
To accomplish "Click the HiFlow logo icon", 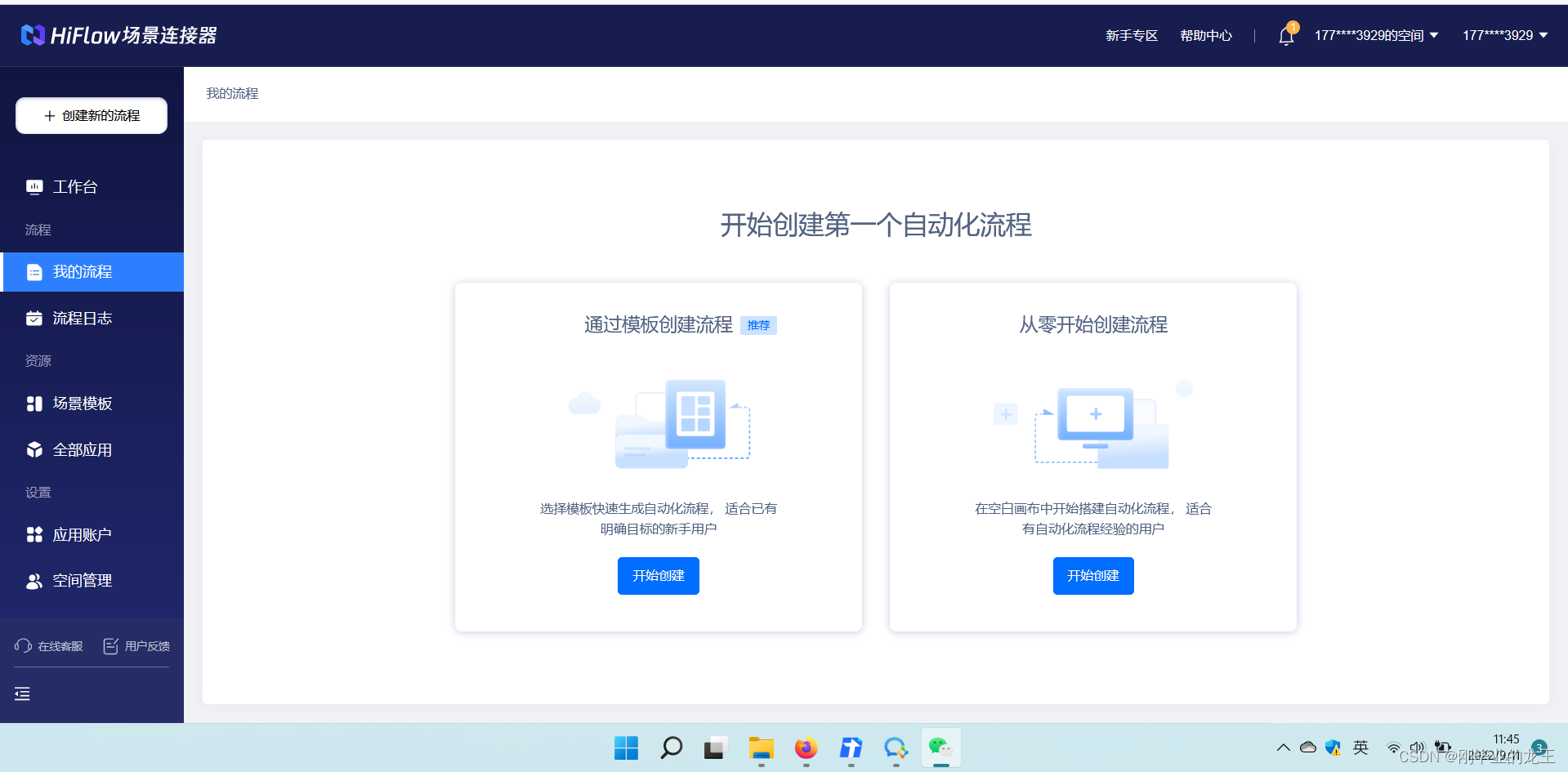I will (x=33, y=35).
